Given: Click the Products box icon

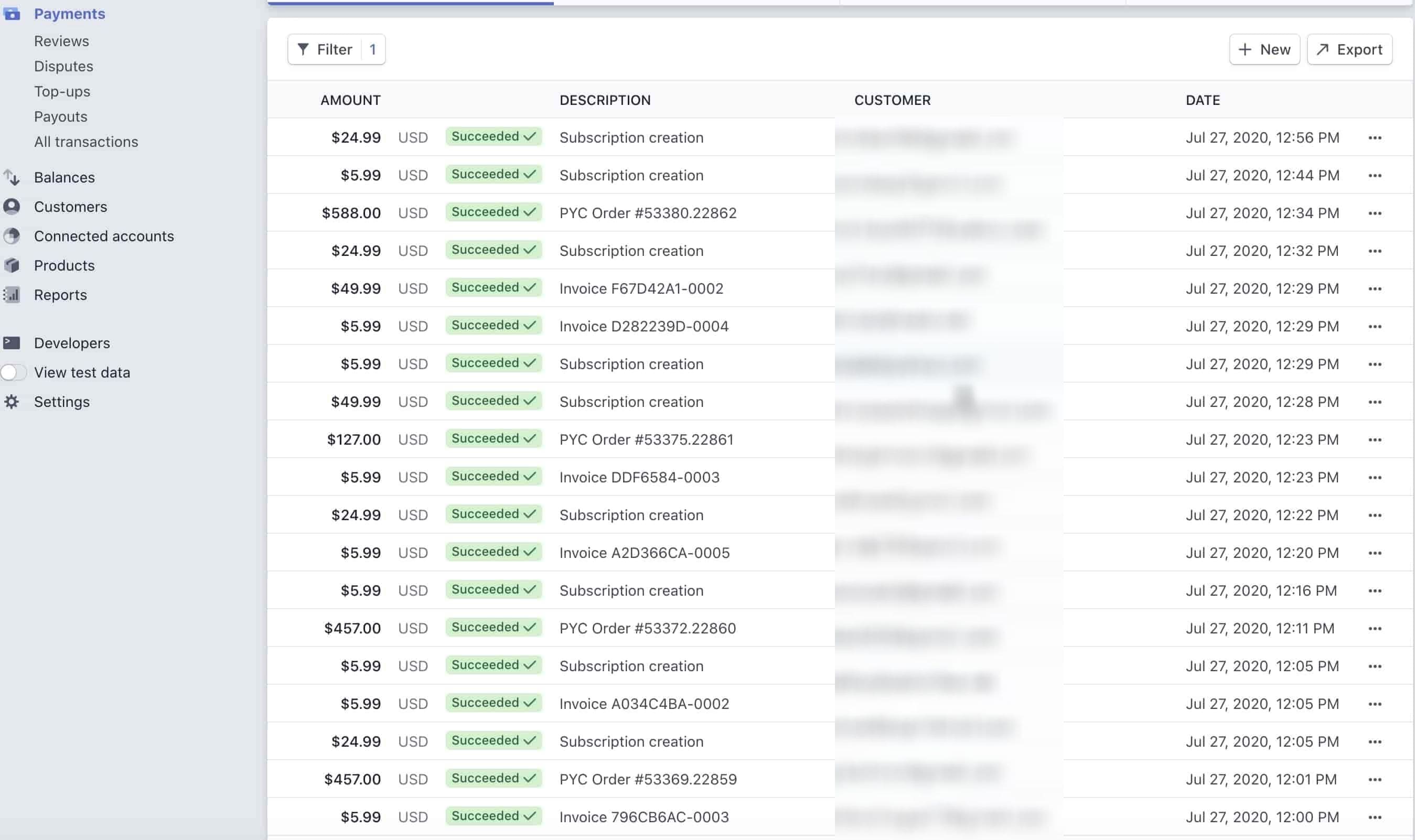Looking at the screenshot, I should [12, 265].
